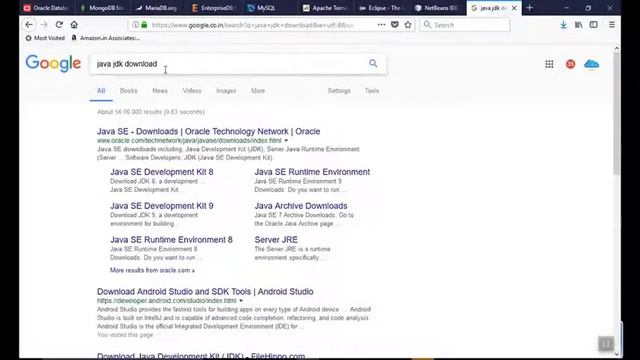Open Download Android Studio and SDK Tools result
The image size is (640, 360).
[205, 291]
